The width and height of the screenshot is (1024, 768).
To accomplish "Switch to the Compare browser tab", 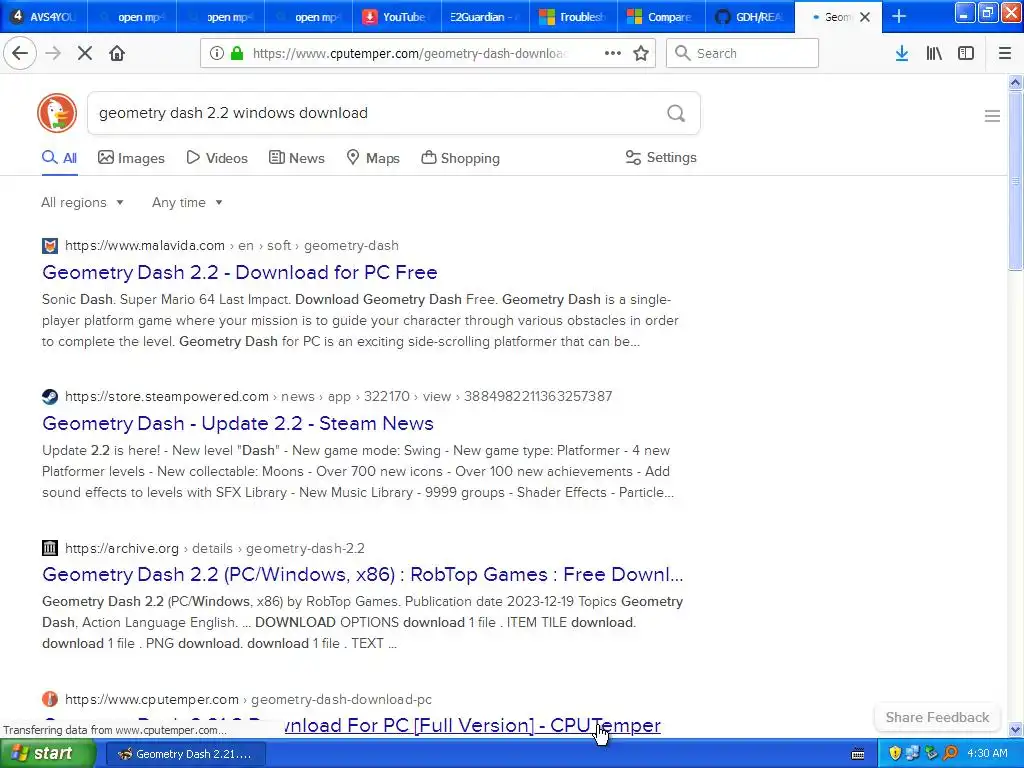I will (662, 16).
